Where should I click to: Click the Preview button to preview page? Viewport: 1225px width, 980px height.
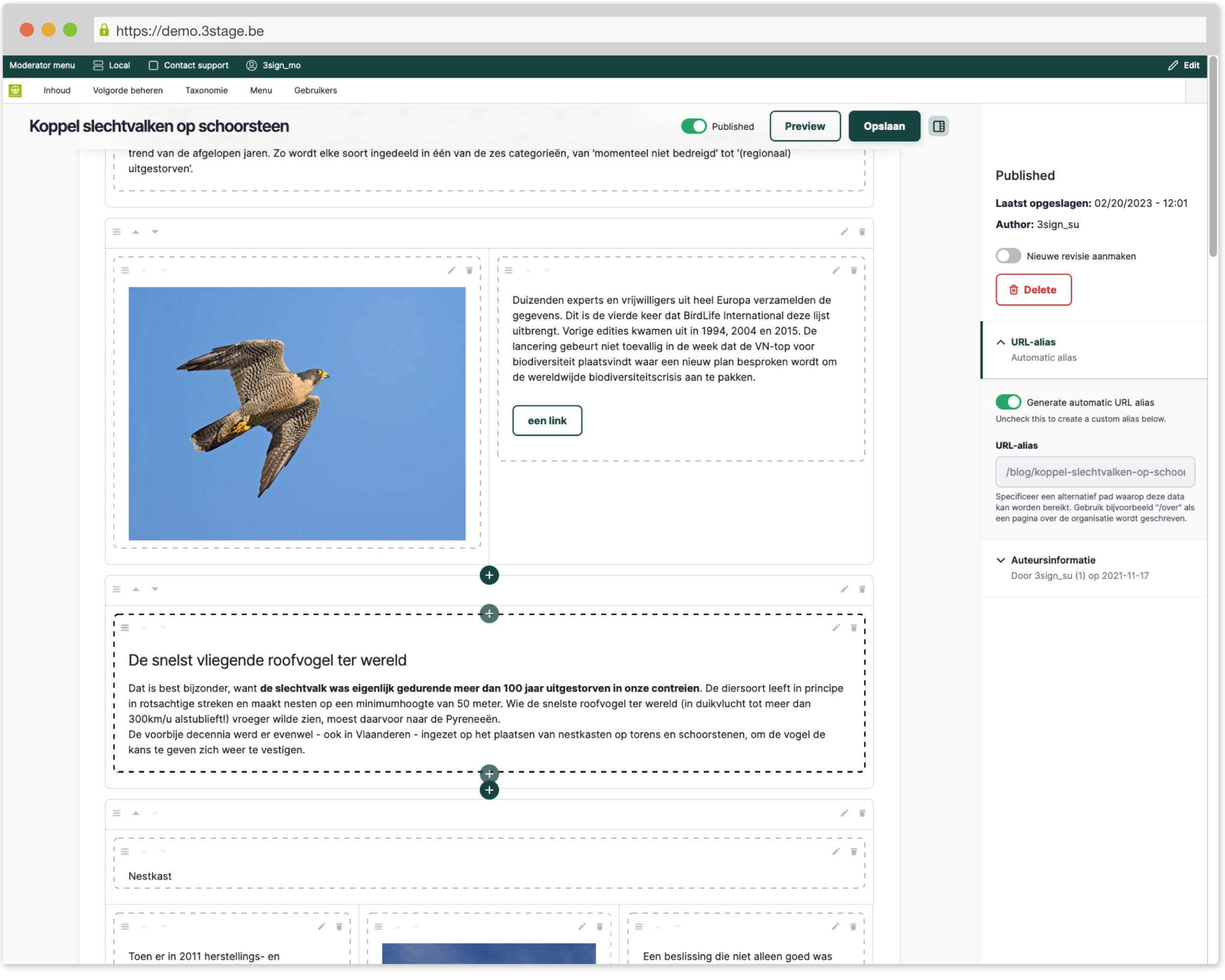pos(805,125)
